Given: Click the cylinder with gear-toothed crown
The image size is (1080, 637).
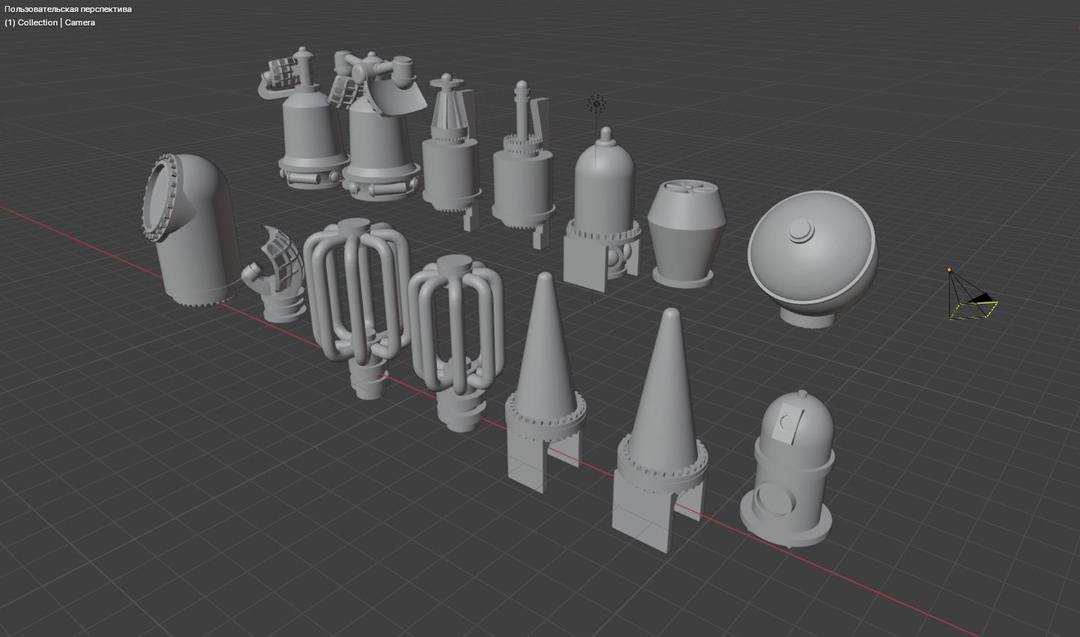Looking at the screenshot, I should point(522,175).
